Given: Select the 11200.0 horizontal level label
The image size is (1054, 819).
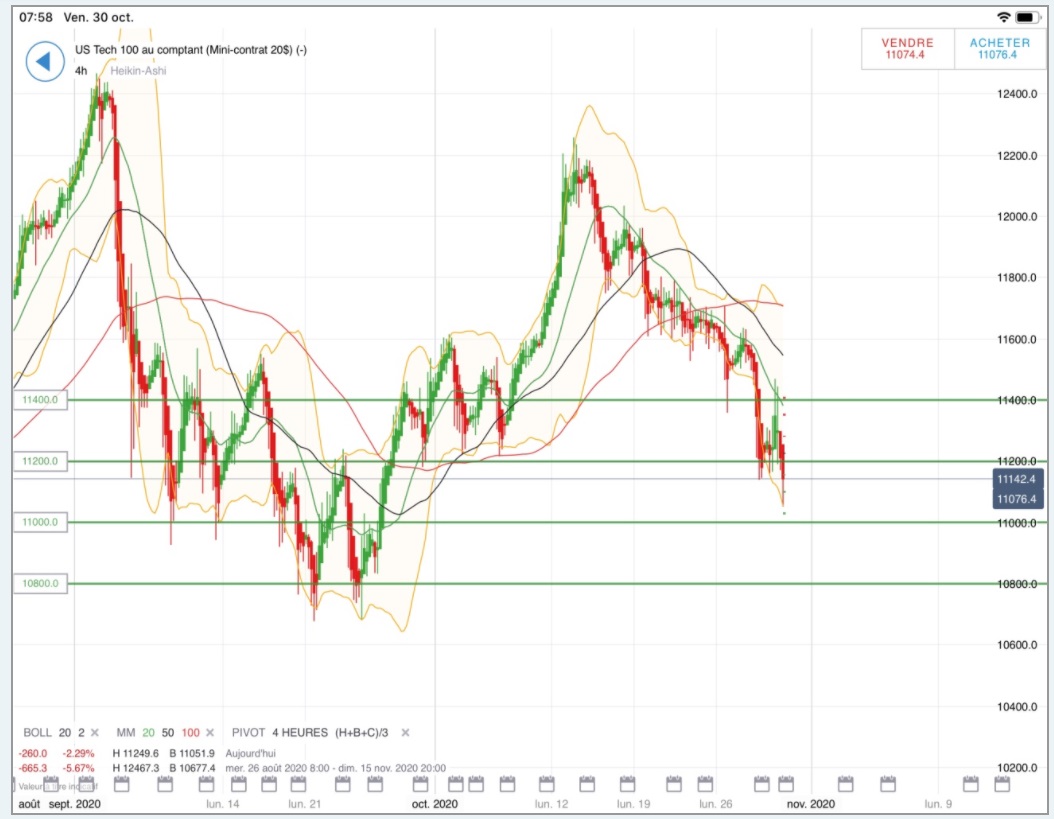Looking at the screenshot, I should 40,461.
